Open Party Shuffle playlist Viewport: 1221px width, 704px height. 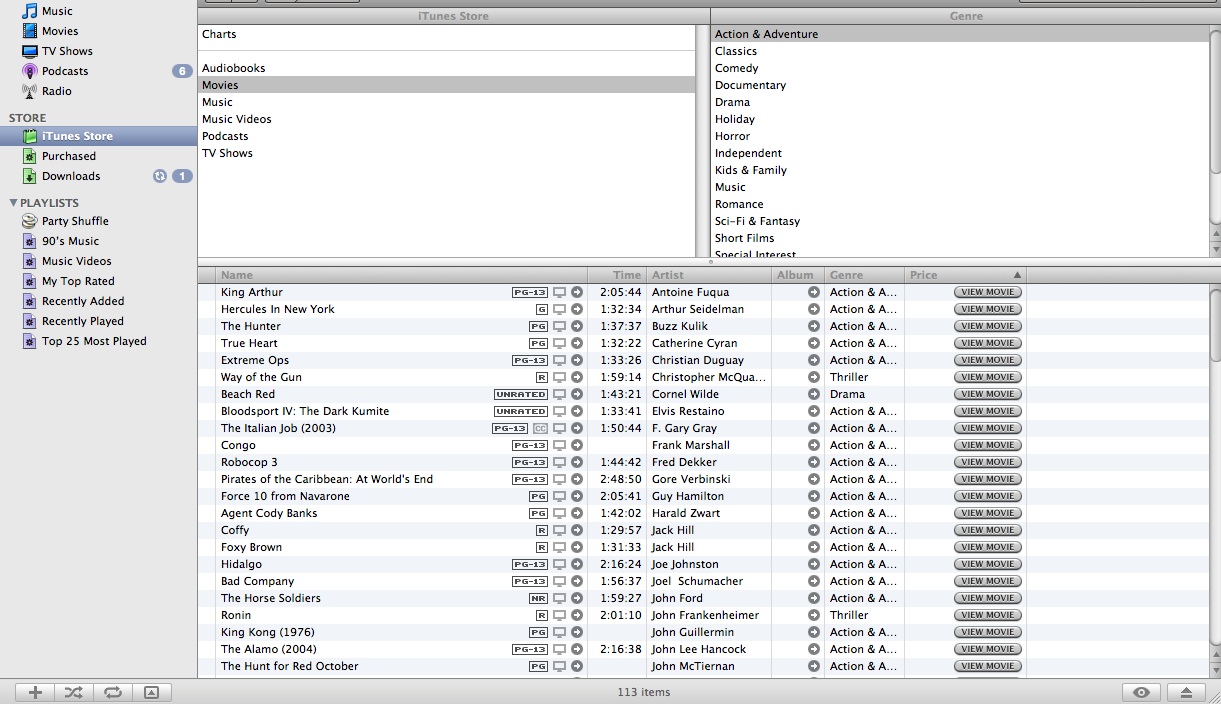[x=75, y=221]
